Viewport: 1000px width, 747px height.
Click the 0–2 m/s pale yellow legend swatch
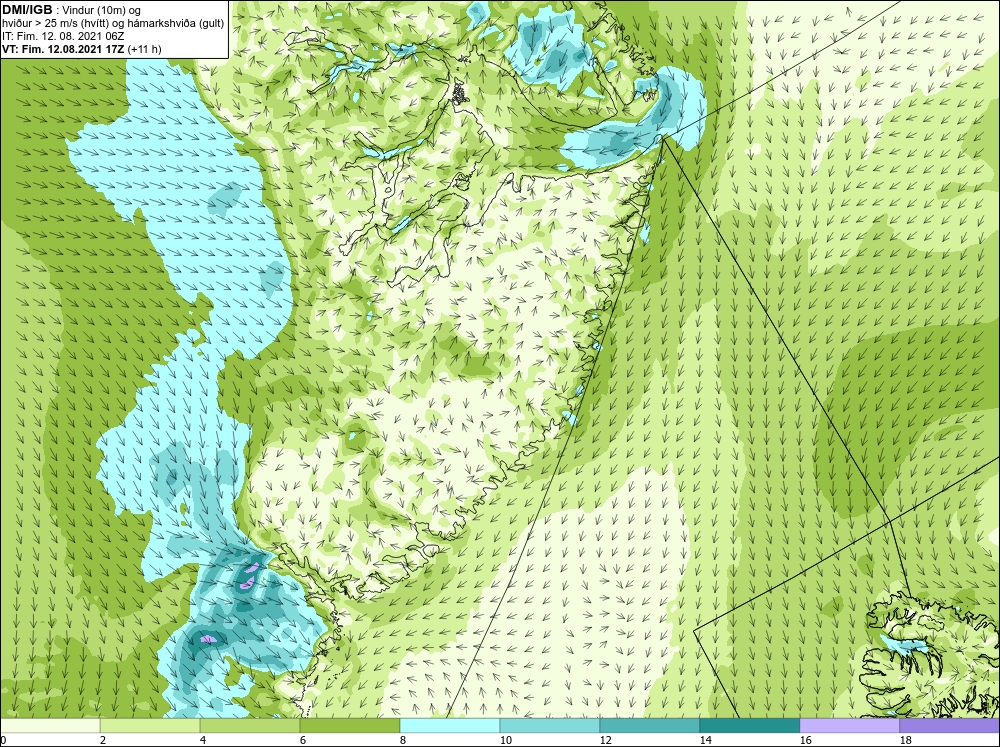coord(50,725)
